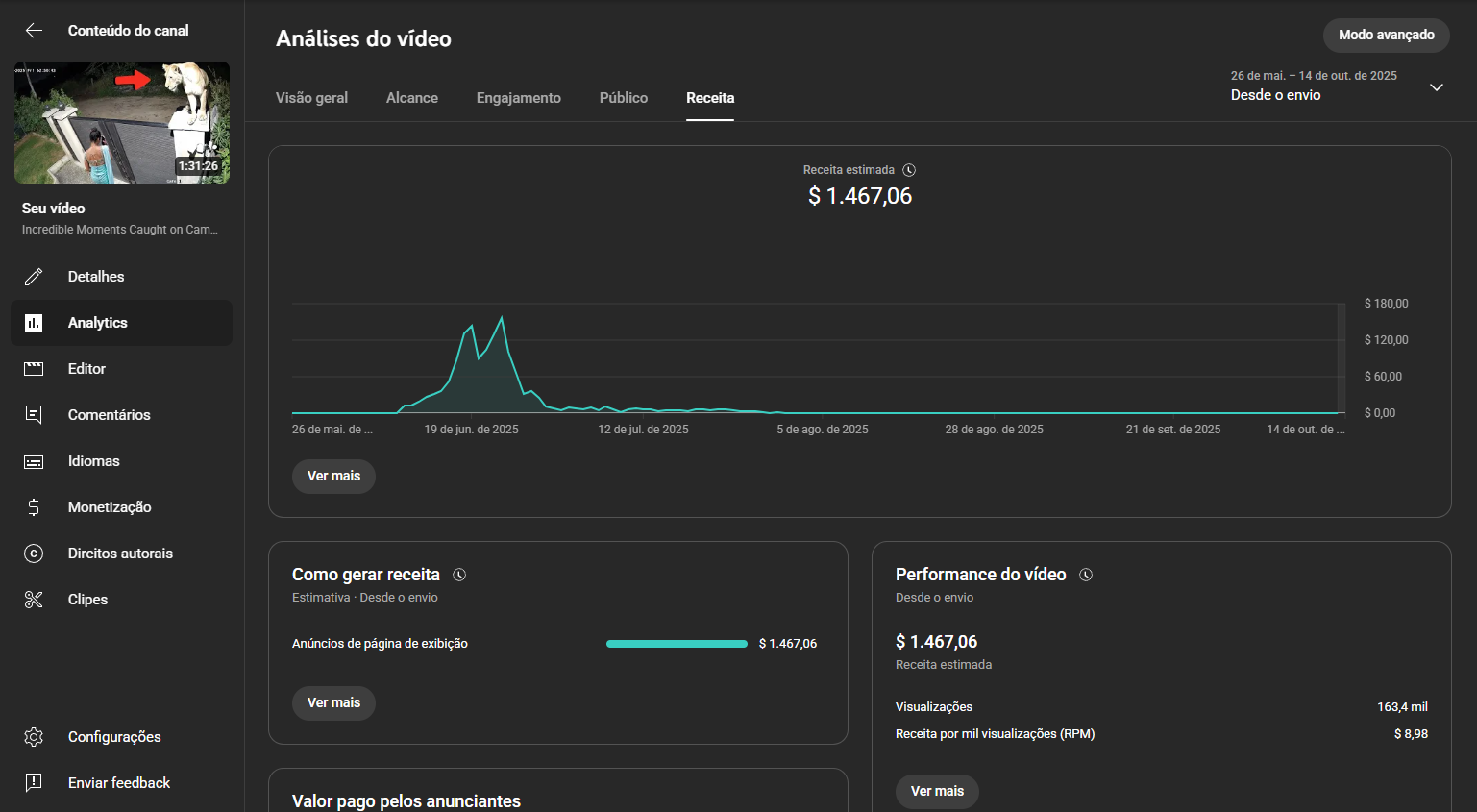Click Ver mais under the revenue chart
Screen dimensions: 1477x812
(x=333, y=477)
